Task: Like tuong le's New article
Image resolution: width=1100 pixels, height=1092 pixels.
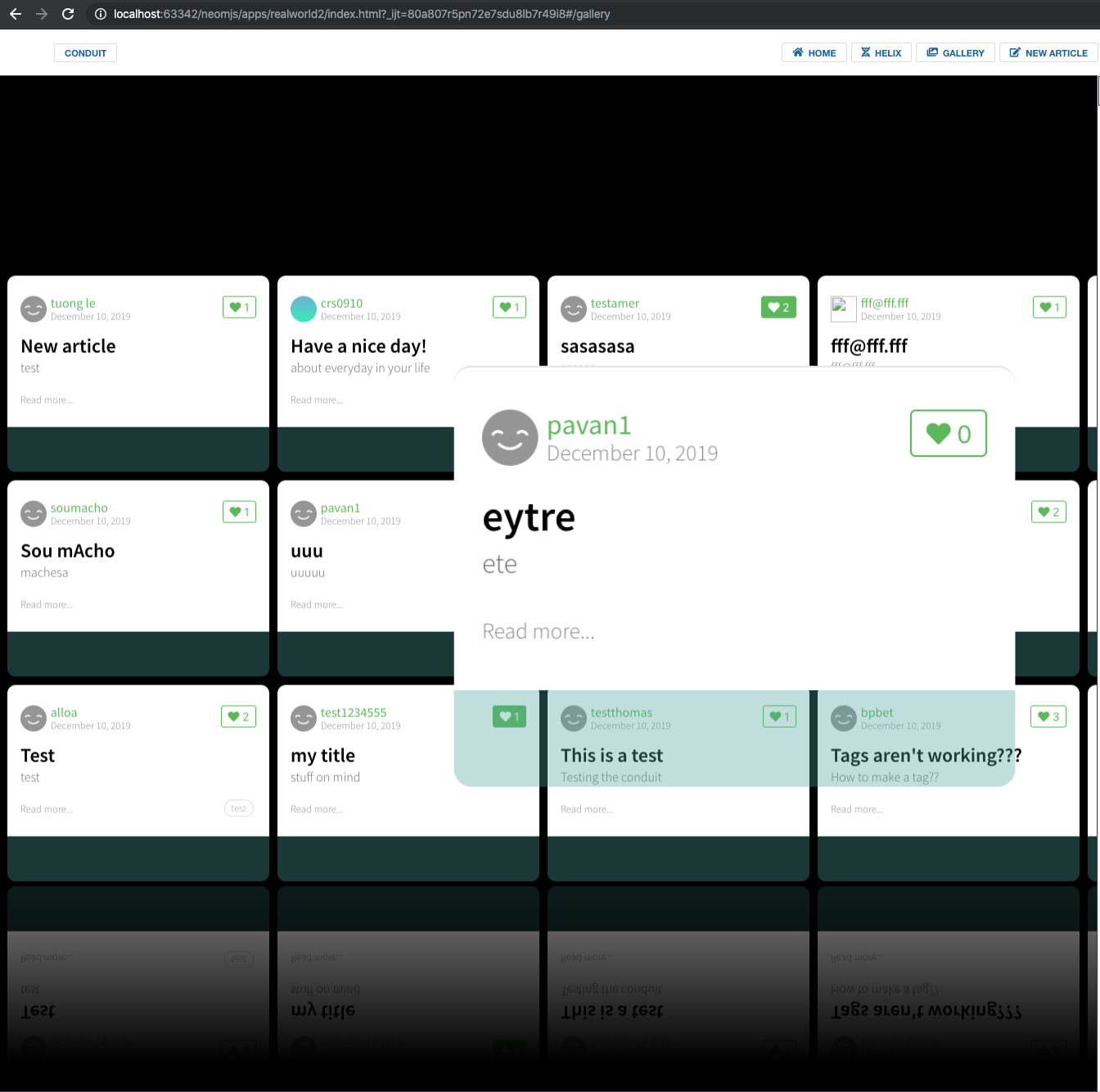Action: tap(239, 307)
